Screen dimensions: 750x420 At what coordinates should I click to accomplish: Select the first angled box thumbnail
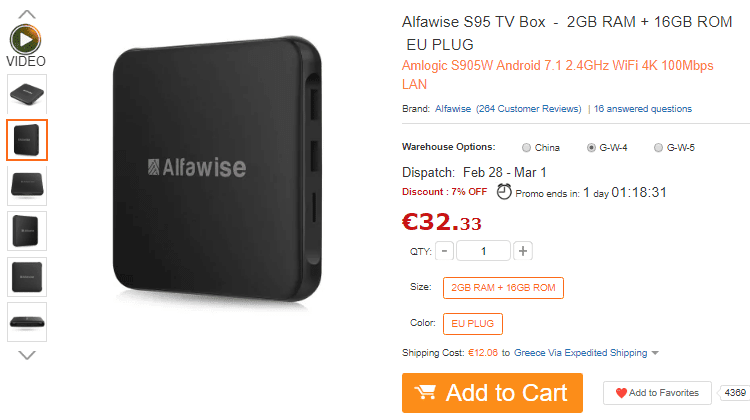tap(27, 94)
